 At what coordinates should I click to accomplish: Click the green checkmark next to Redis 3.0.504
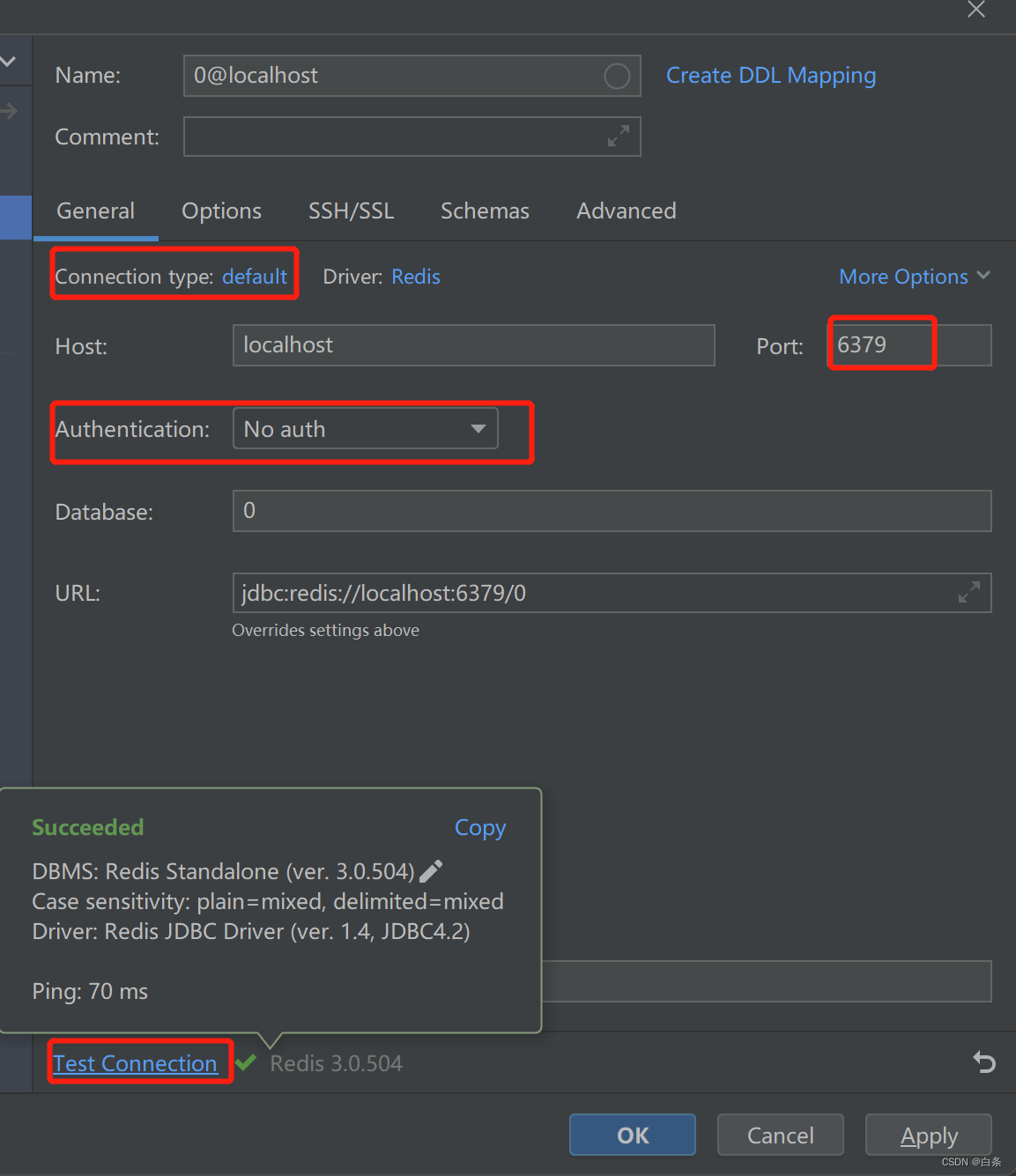point(247,1062)
